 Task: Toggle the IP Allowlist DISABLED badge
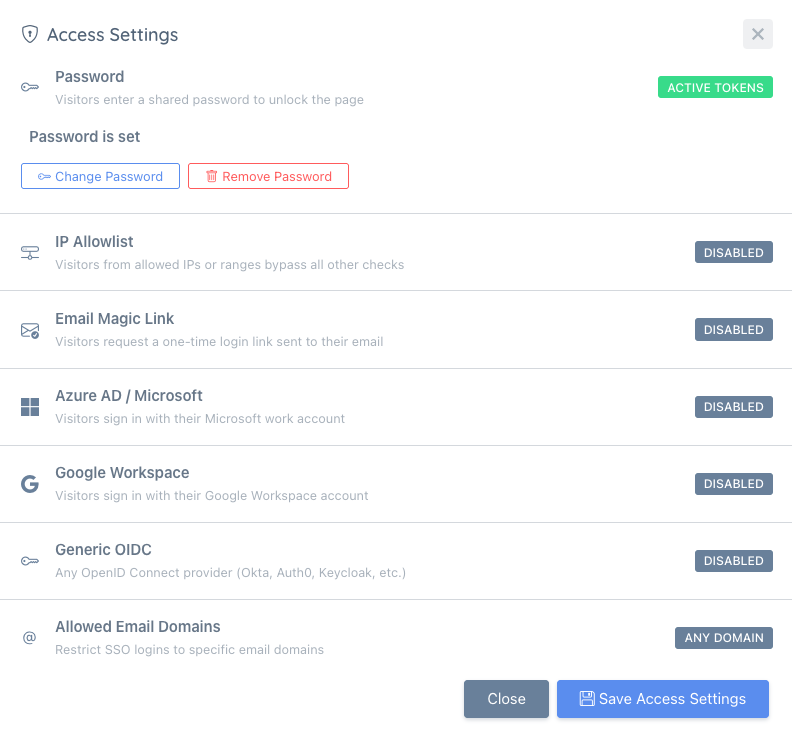click(x=733, y=252)
